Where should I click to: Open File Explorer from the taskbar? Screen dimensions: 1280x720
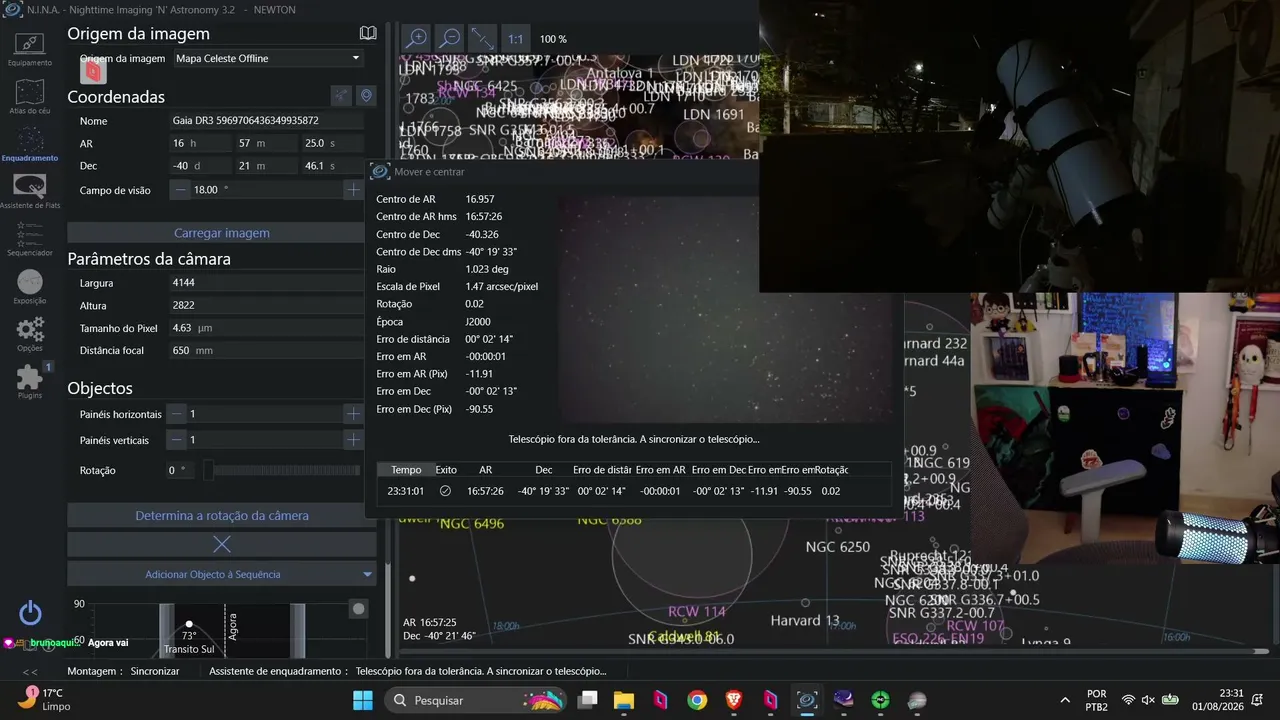coord(624,700)
